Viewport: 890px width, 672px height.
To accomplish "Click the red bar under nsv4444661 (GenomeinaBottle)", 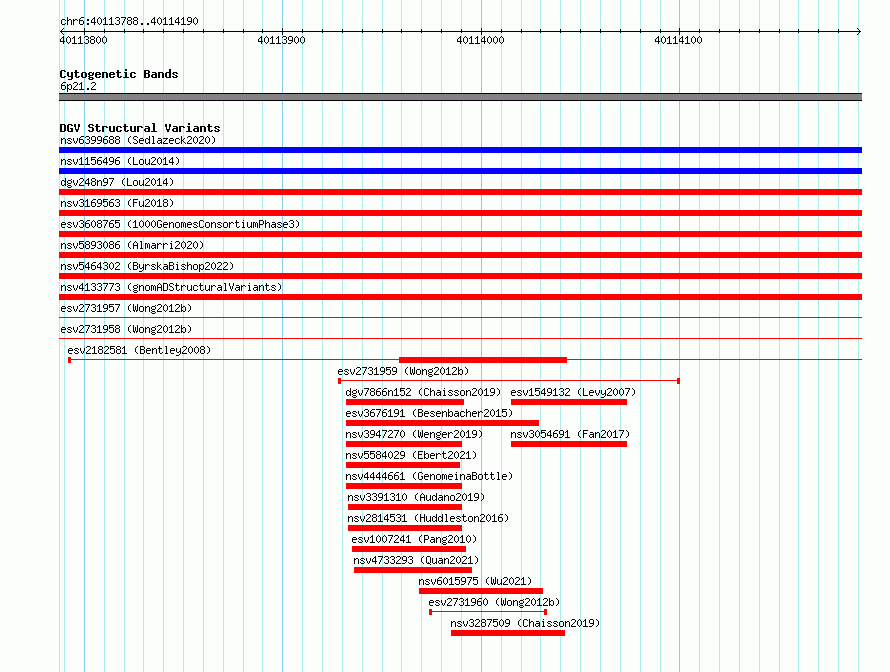I will click(404, 486).
